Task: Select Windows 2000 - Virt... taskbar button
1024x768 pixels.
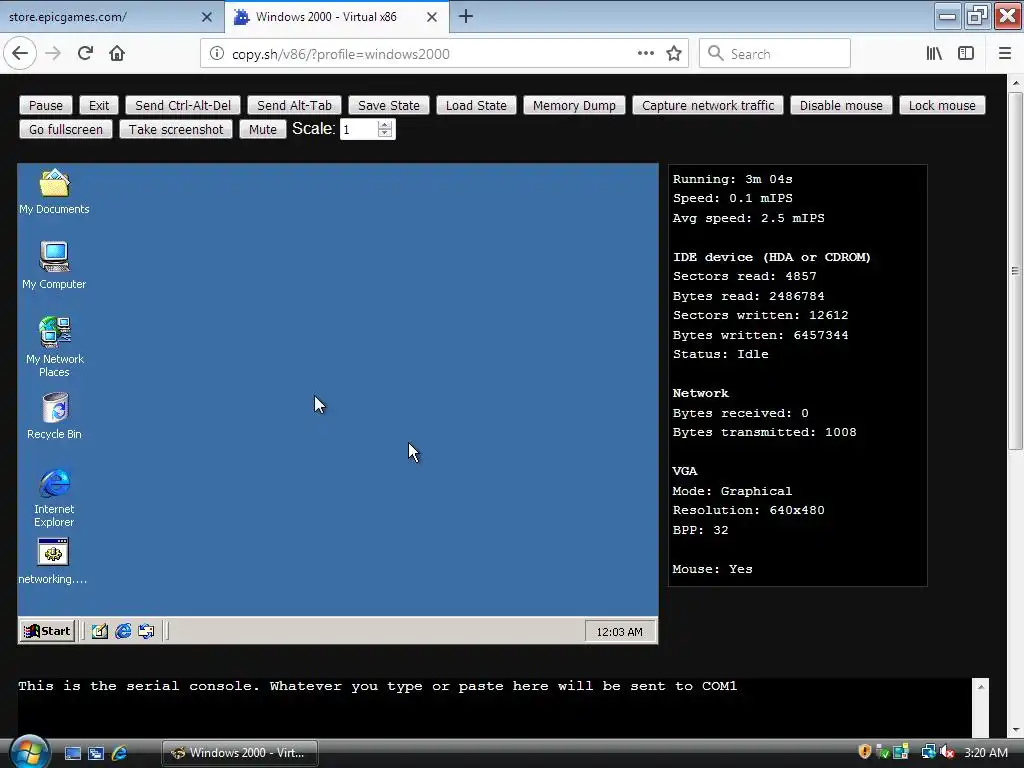Action: pos(240,753)
